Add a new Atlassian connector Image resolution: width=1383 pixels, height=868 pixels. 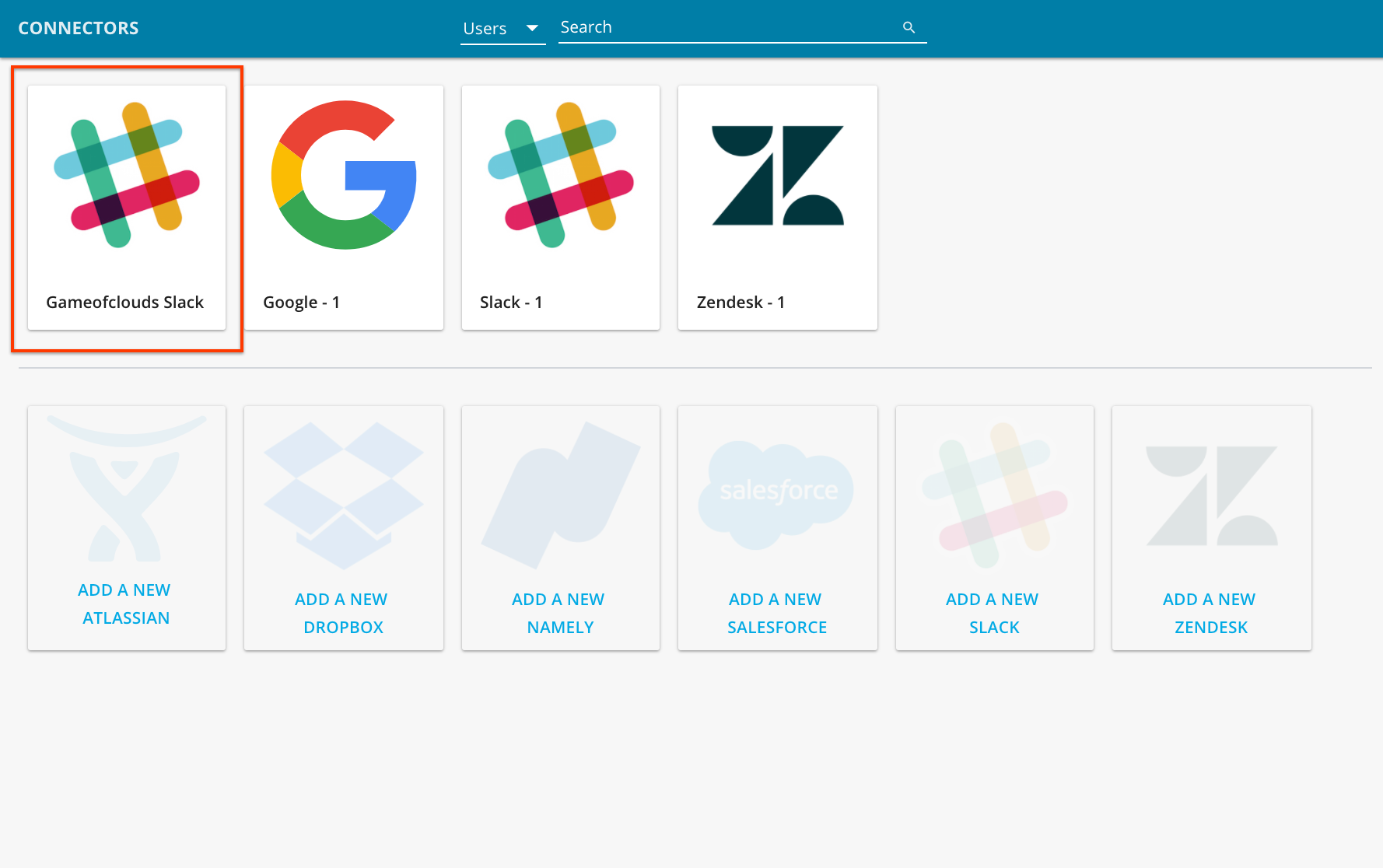[126, 604]
